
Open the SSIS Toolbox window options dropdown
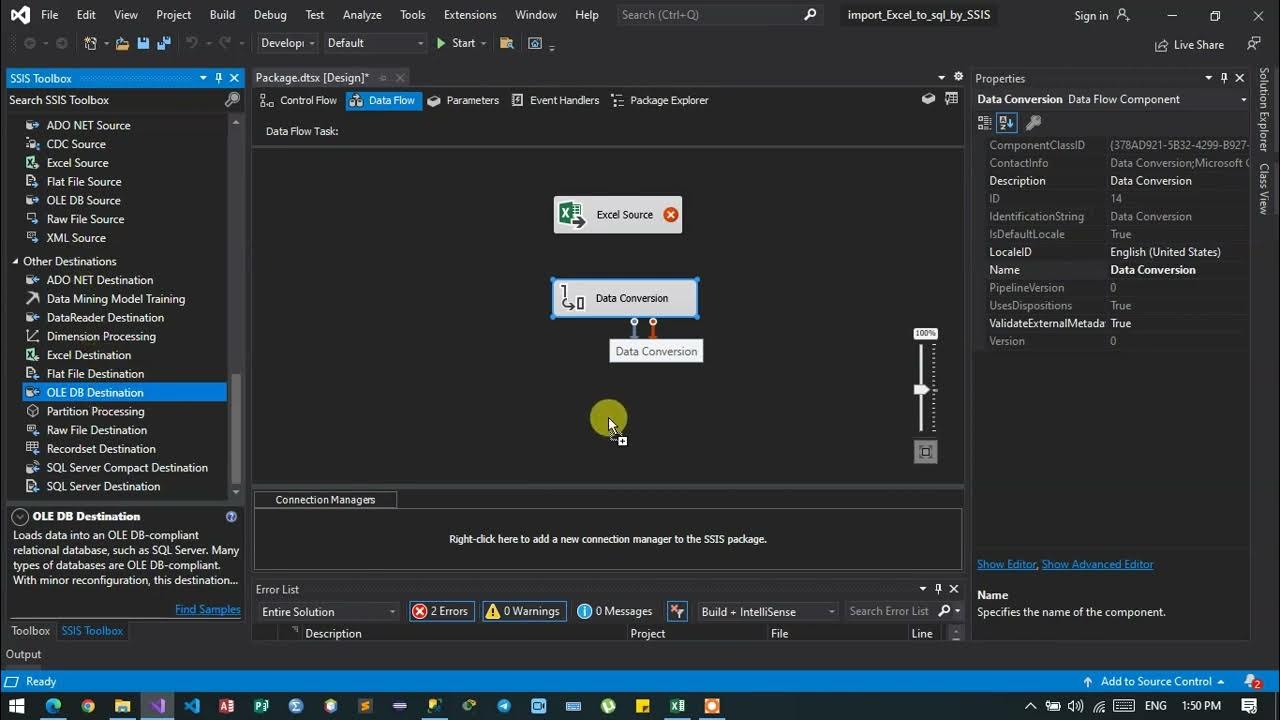(203, 78)
